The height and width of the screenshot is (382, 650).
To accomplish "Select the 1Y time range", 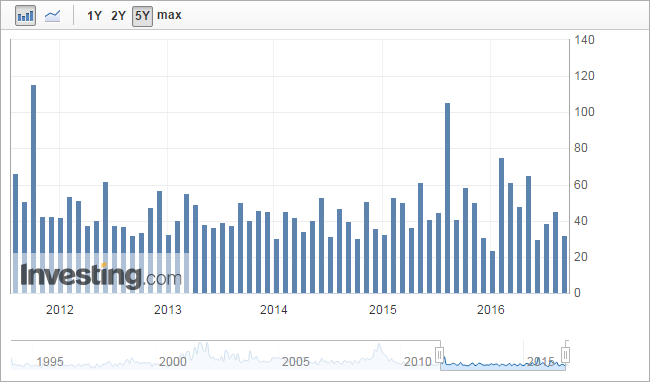I will (x=94, y=16).
